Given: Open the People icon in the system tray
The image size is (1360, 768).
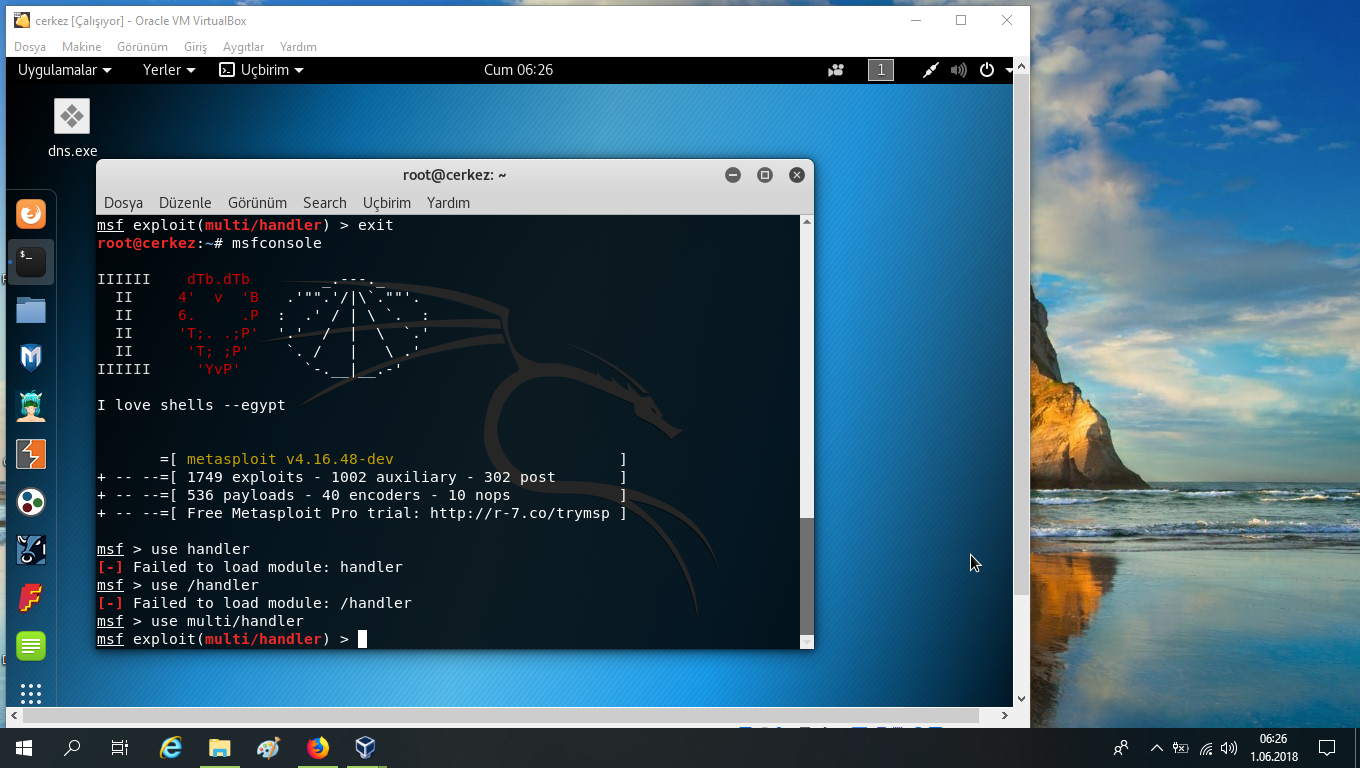Looking at the screenshot, I should [1121, 748].
